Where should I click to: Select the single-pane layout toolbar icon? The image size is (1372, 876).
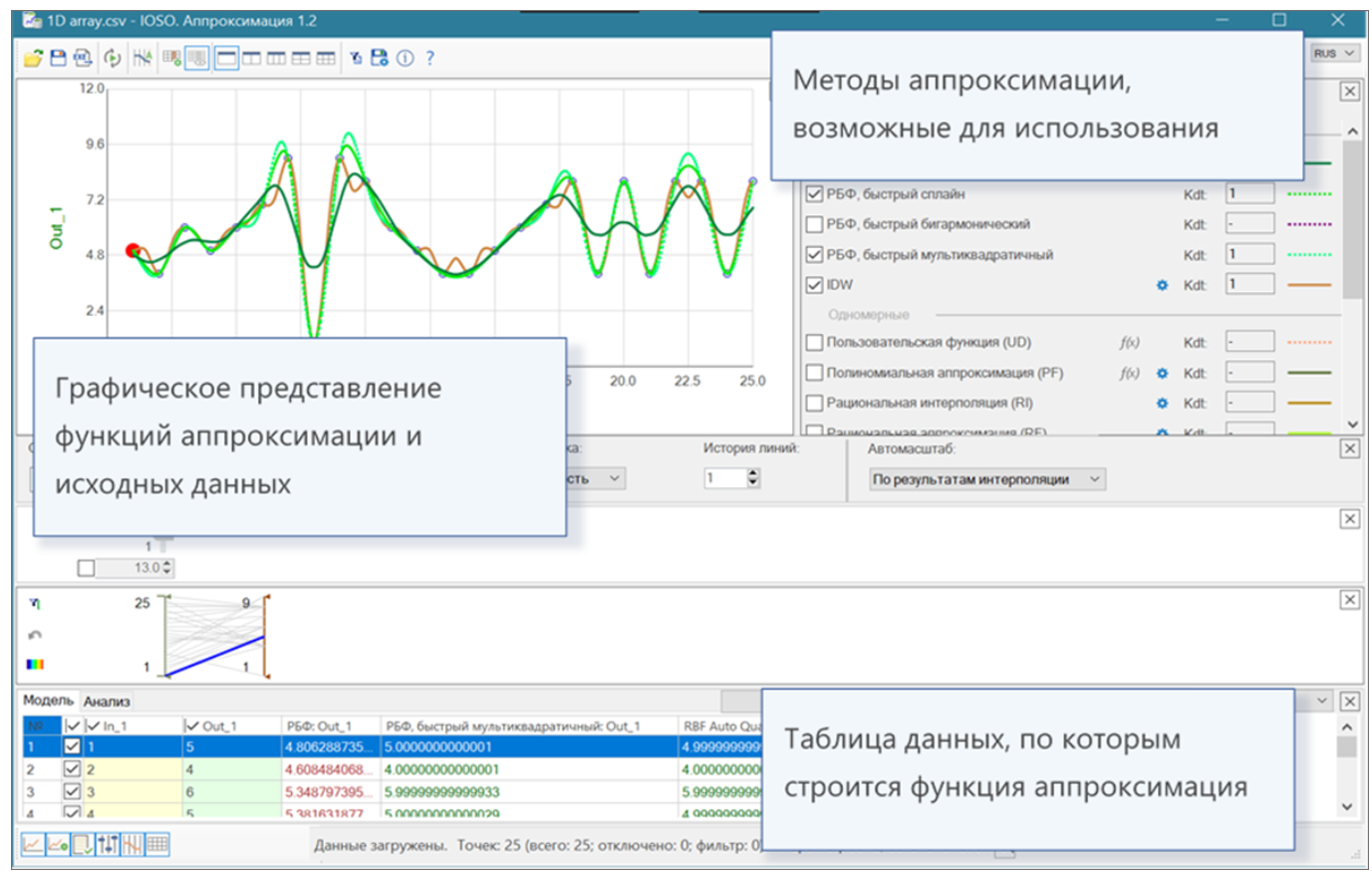click(227, 59)
